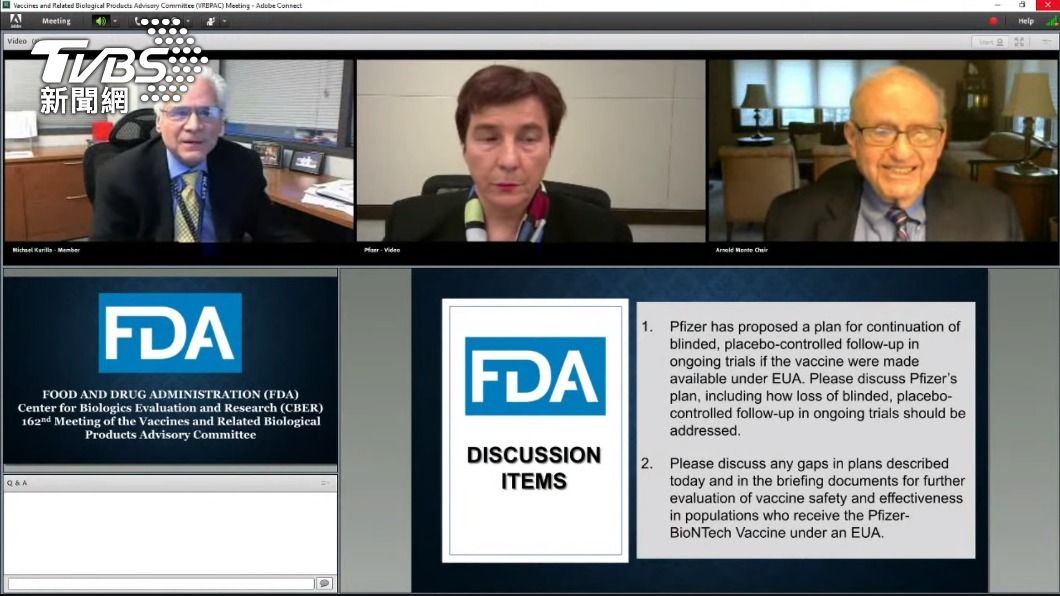1060x596 pixels.
Task: Open the Help menu
Action: coord(1026,21)
